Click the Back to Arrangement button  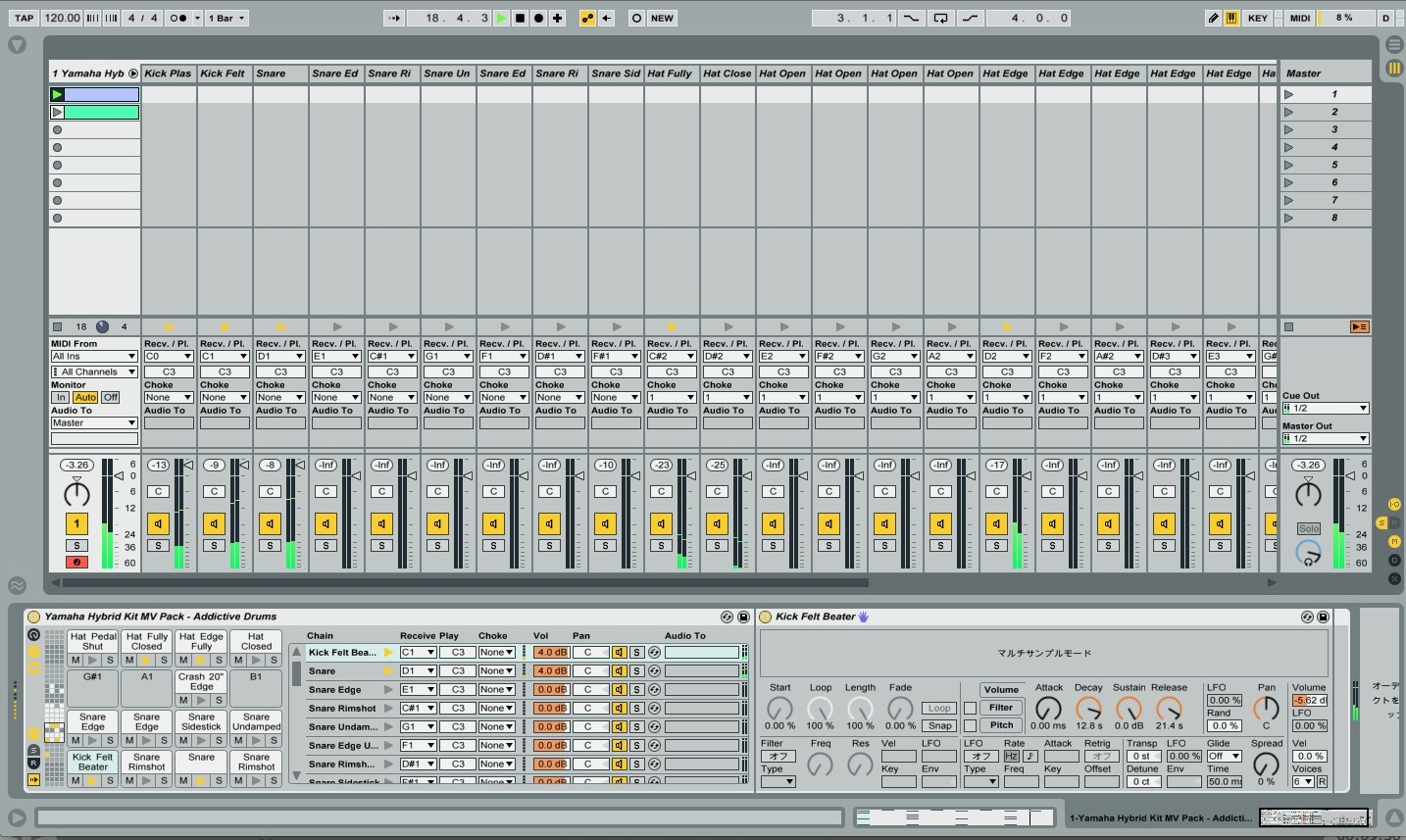tap(1359, 326)
